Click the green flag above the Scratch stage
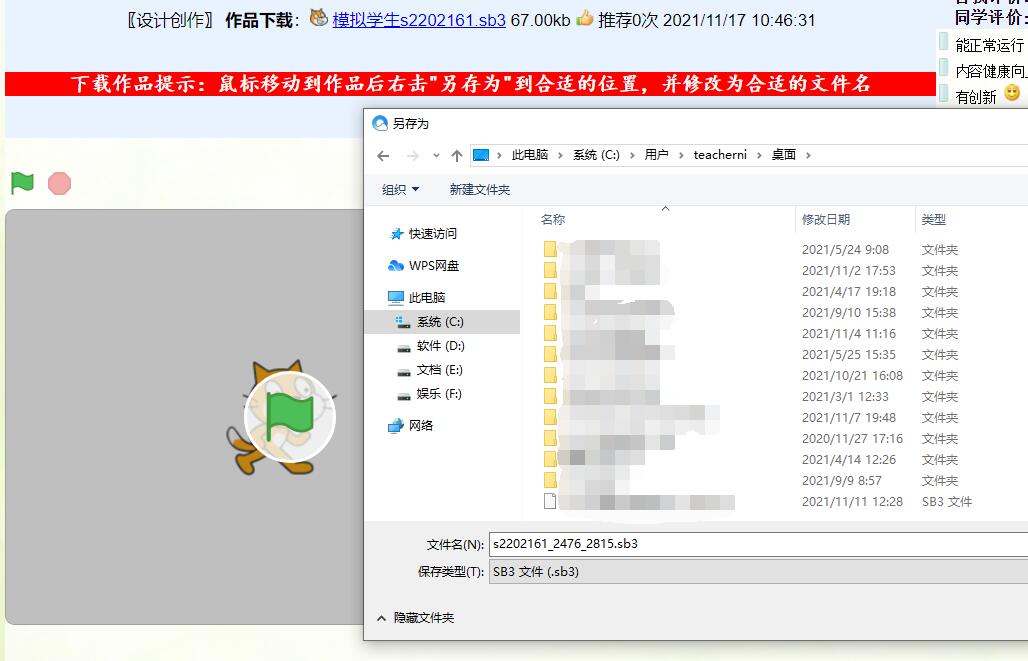 22,183
